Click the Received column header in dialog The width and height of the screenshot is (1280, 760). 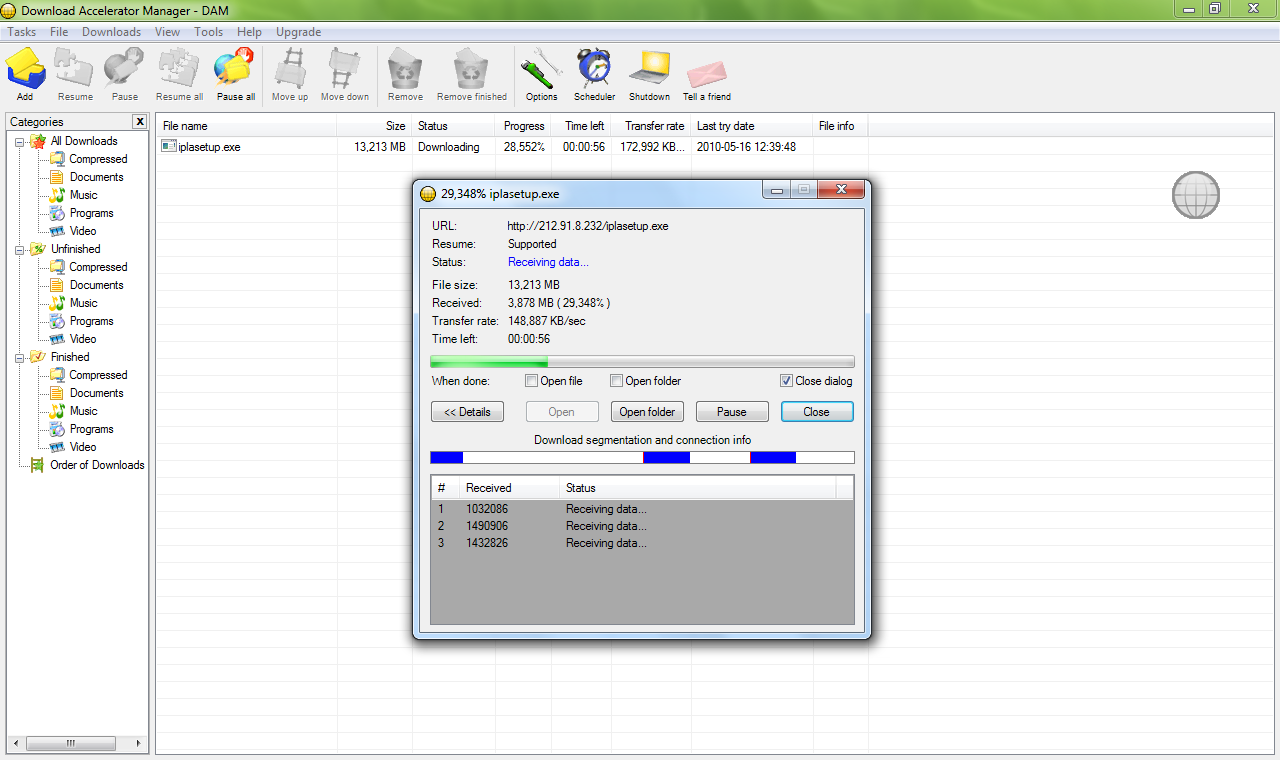[509, 488]
